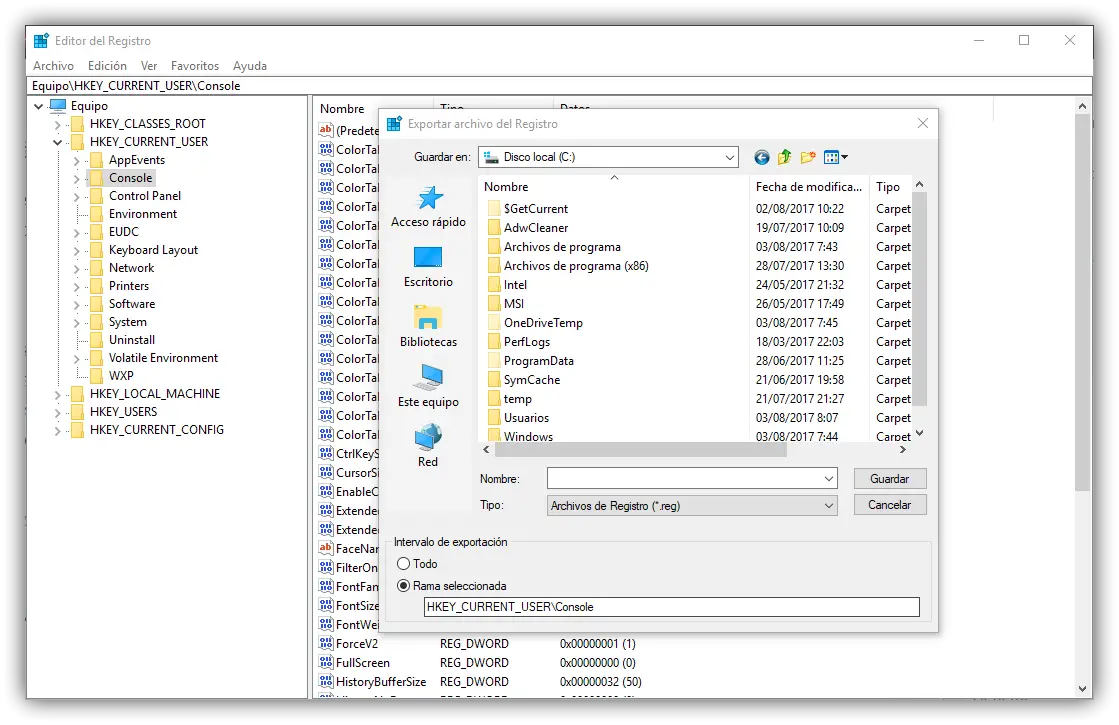Collapse the HKEY_CURRENT_USER node
This screenshot has width=1119, height=725.
coord(58,142)
